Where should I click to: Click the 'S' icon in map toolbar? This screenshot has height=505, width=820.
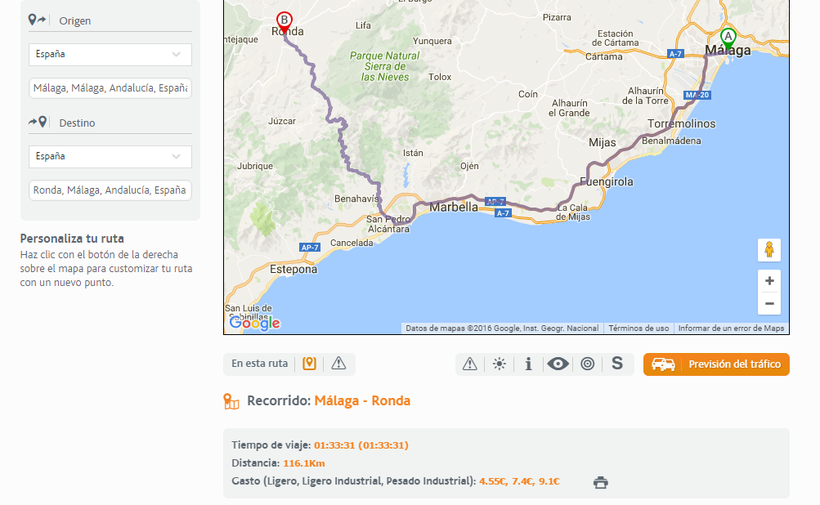[x=617, y=364]
